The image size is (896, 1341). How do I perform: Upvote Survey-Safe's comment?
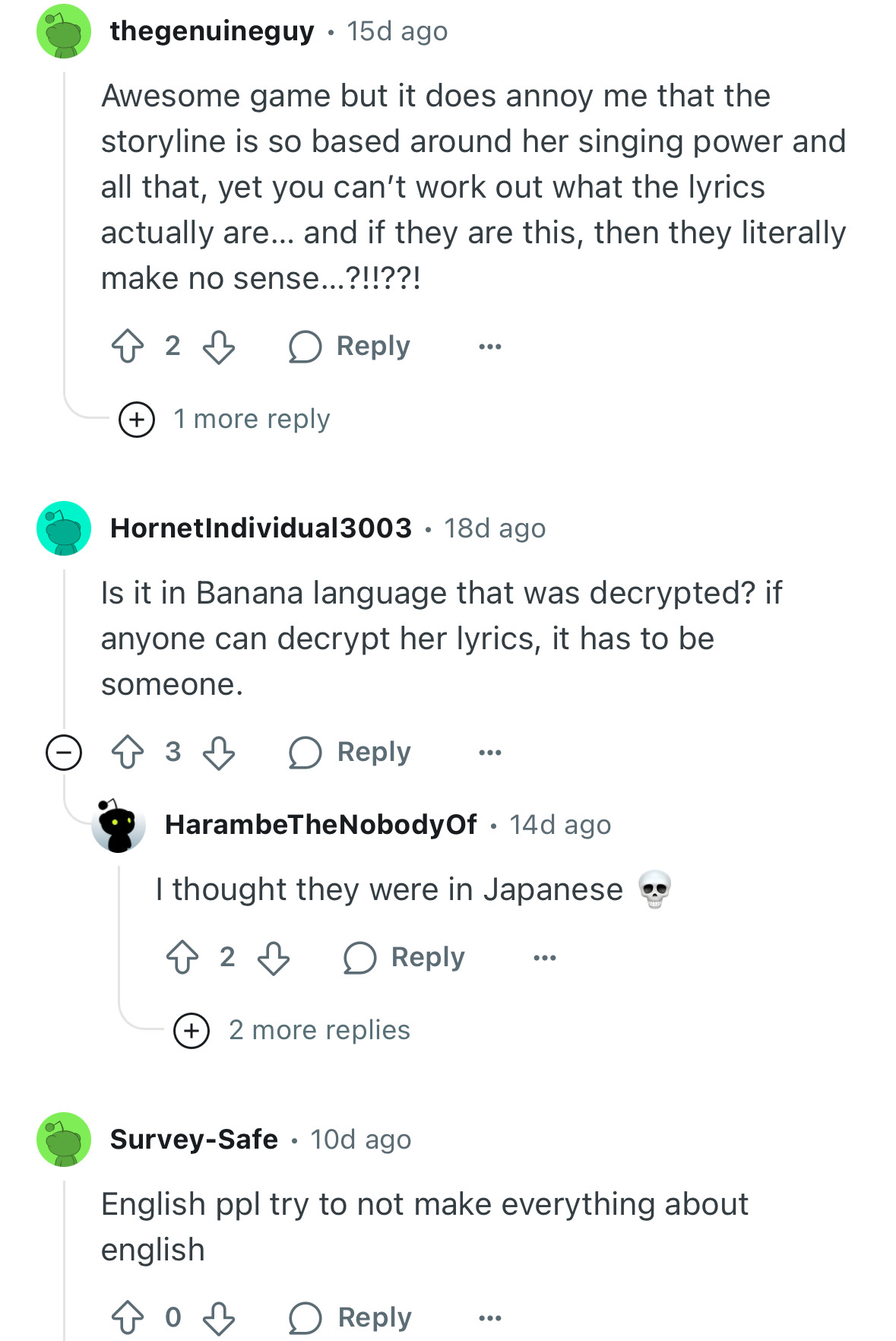pos(128,1318)
